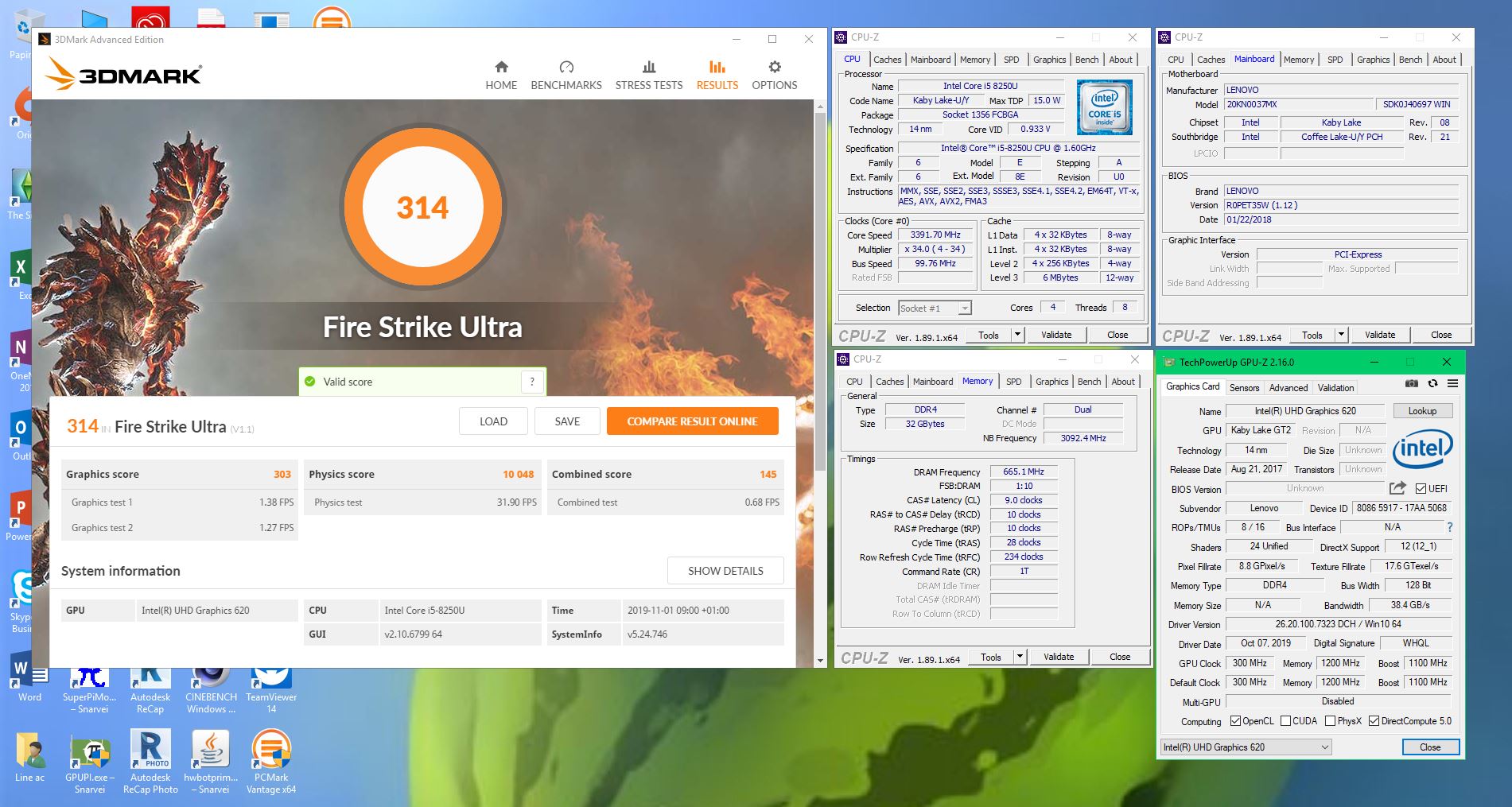The width and height of the screenshot is (1512, 807).
Task: Select the 3DMark Results section
Action: pos(717,76)
